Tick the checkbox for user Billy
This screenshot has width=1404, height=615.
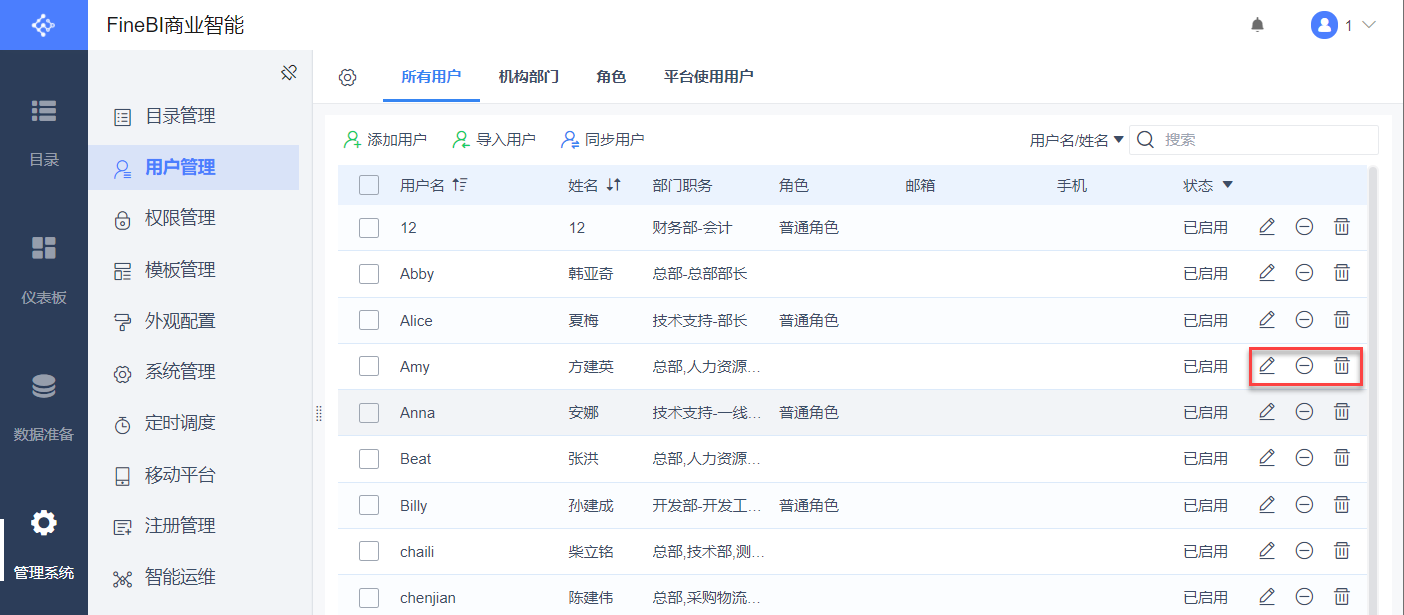pos(369,505)
